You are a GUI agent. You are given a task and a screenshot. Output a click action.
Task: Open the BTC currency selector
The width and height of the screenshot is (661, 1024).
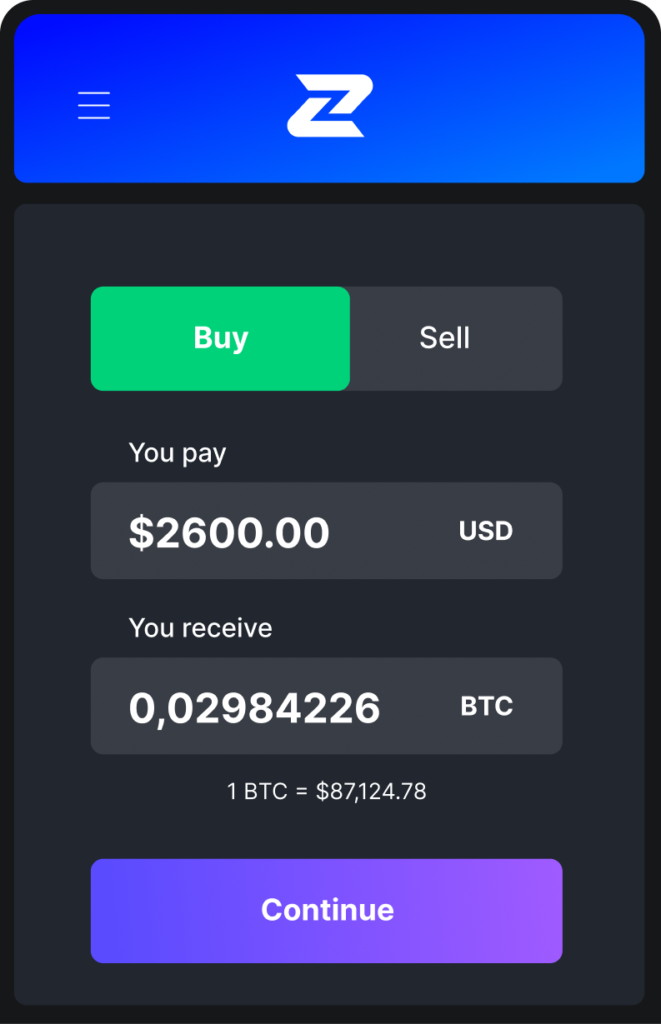click(x=487, y=706)
